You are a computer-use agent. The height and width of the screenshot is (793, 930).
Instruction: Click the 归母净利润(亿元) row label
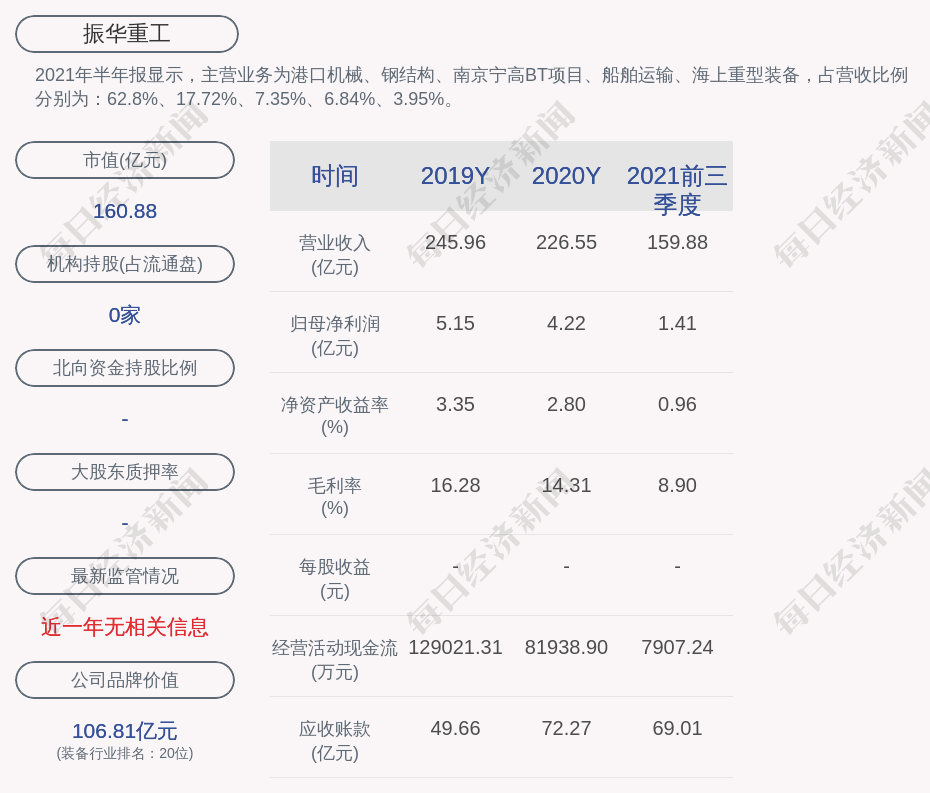pos(335,336)
